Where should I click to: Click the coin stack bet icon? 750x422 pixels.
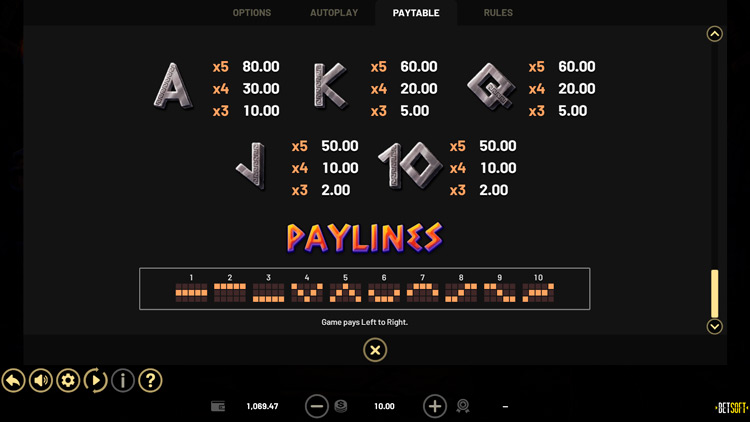pos(341,406)
